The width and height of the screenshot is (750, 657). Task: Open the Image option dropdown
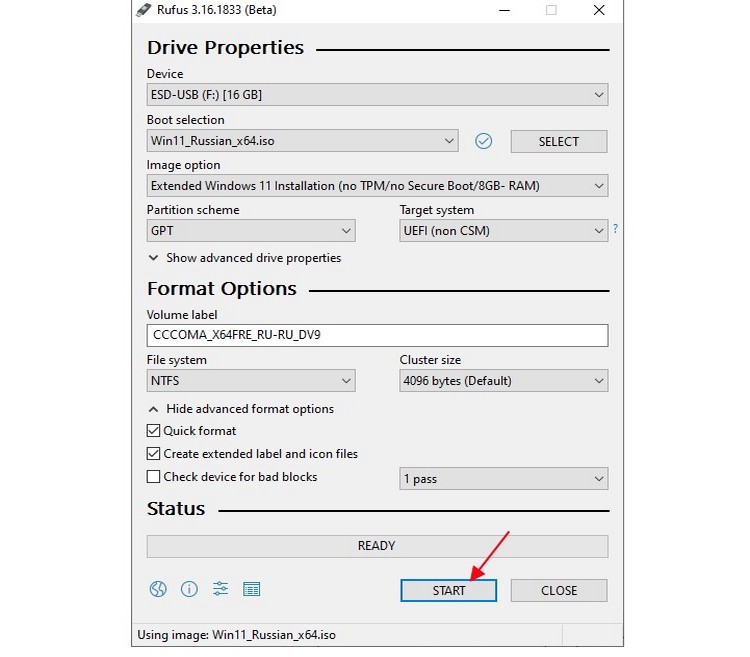tap(377, 186)
